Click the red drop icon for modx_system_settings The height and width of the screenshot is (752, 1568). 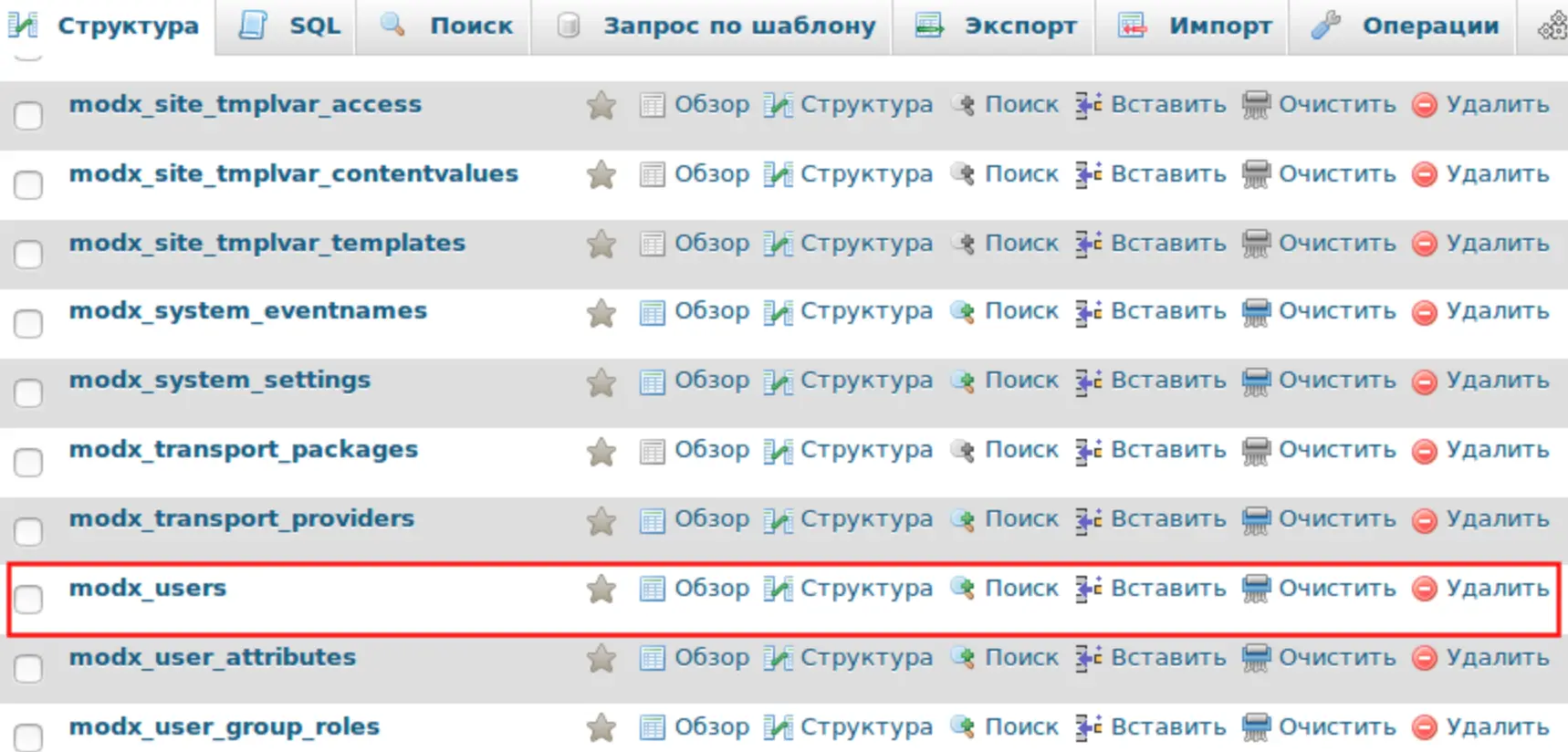coord(1425,382)
